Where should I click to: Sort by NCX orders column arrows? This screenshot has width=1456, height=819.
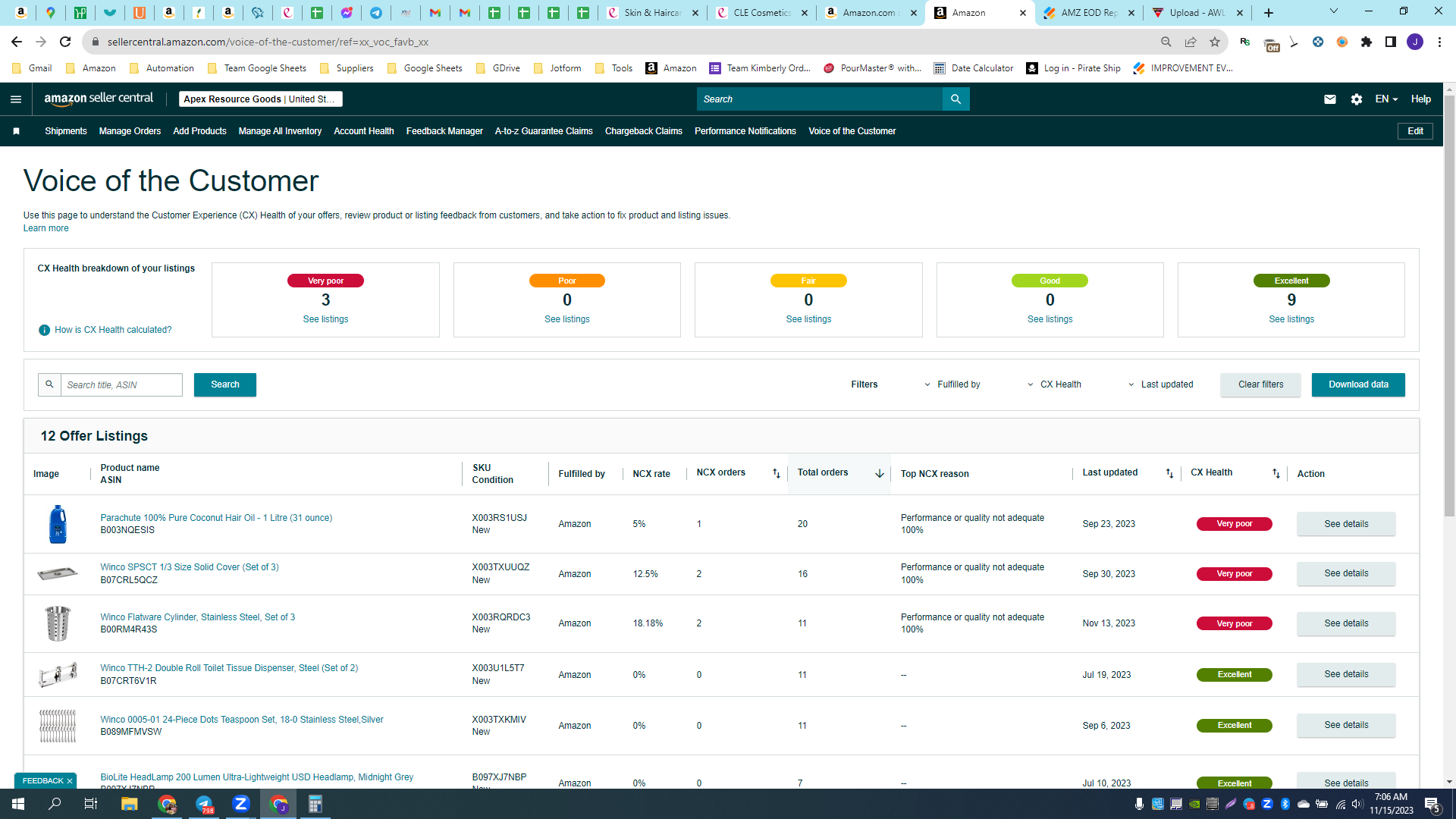tap(776, 473)
